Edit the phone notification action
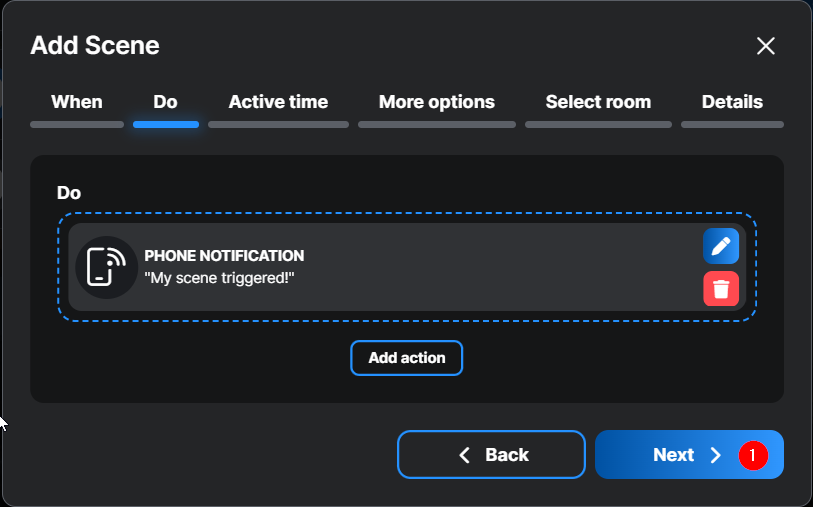This screenshot has height=507, width=813. (721, 246)
